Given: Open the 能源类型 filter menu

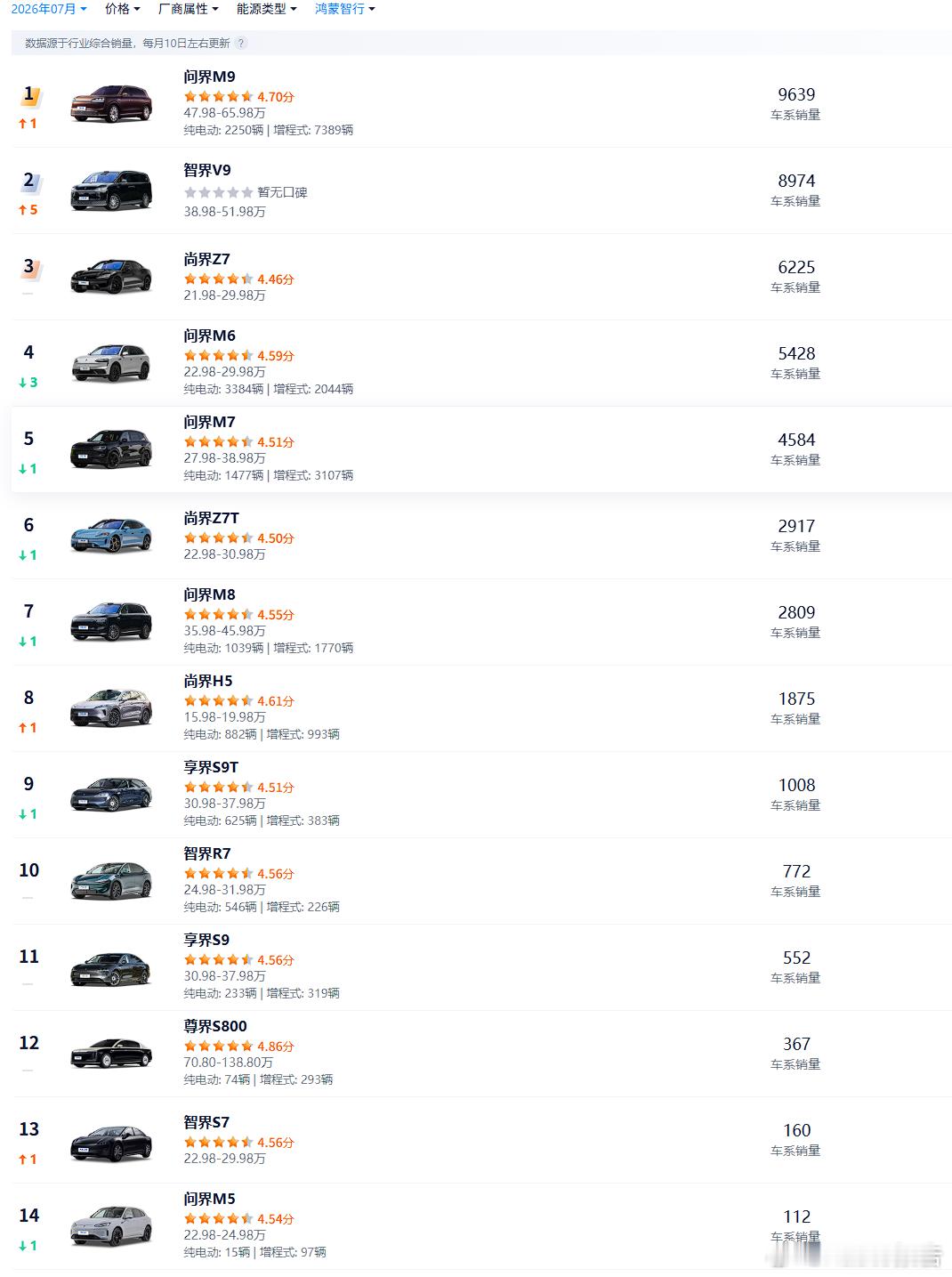Looking at the screenshot, I should tap(267, 9).
